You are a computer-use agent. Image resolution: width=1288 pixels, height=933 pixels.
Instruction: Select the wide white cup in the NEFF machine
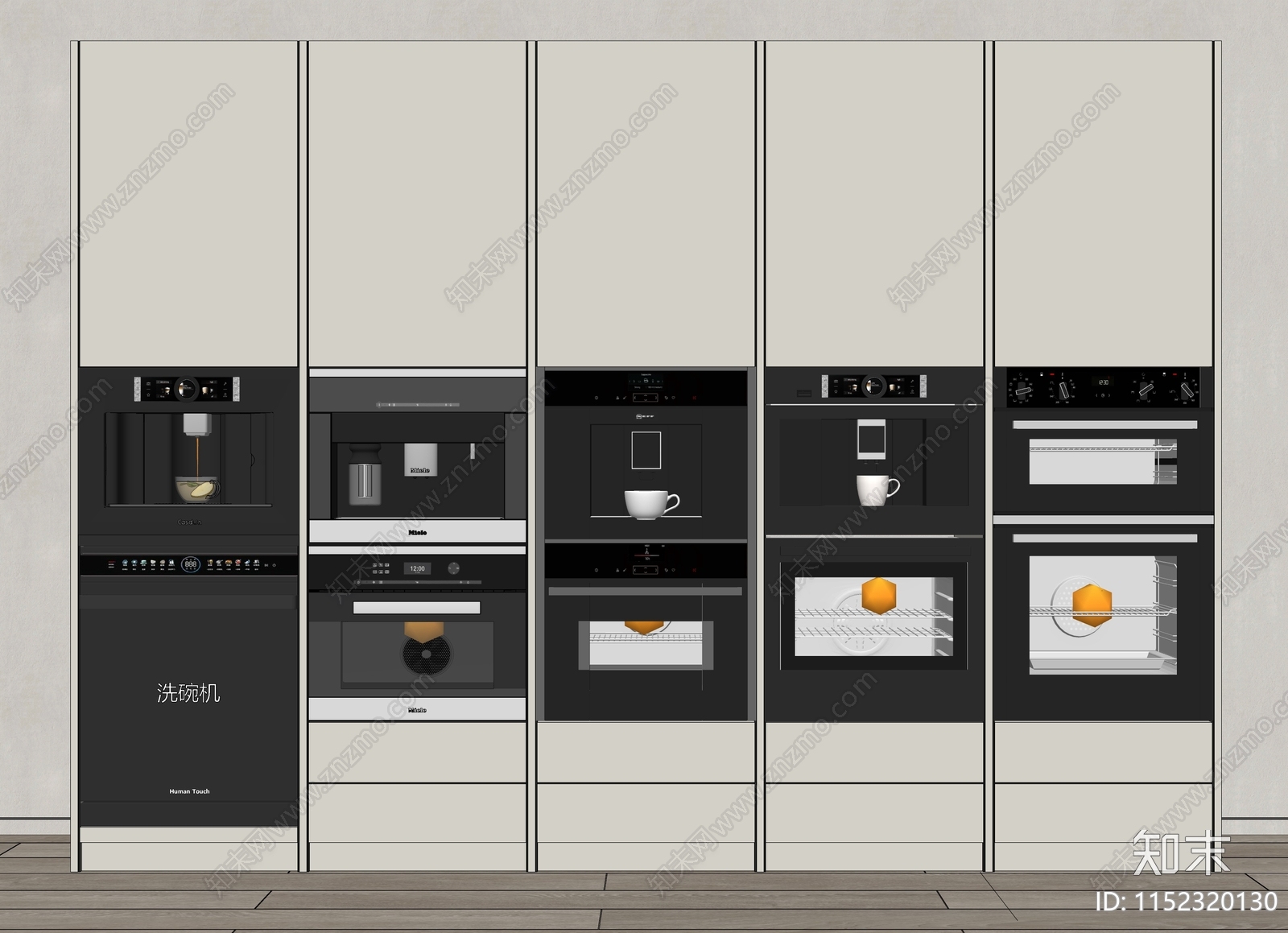click(651, 504)
